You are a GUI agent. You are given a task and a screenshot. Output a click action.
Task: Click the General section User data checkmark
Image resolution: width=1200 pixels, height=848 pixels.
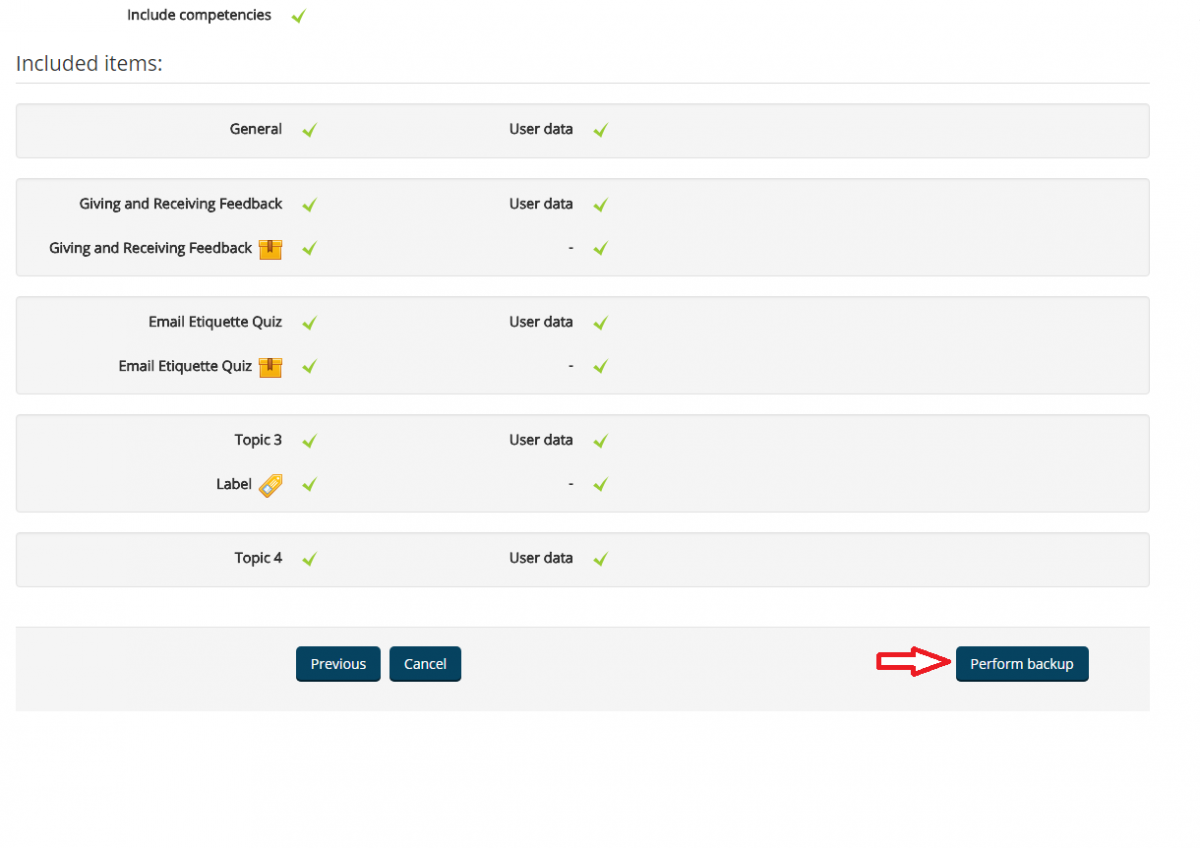(600, 130)
